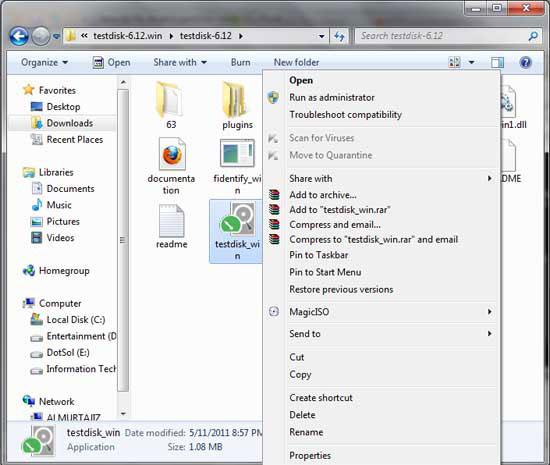The image size is (550, 465).
Task: Open the DotSol (E:) drive
Action: 60,352
